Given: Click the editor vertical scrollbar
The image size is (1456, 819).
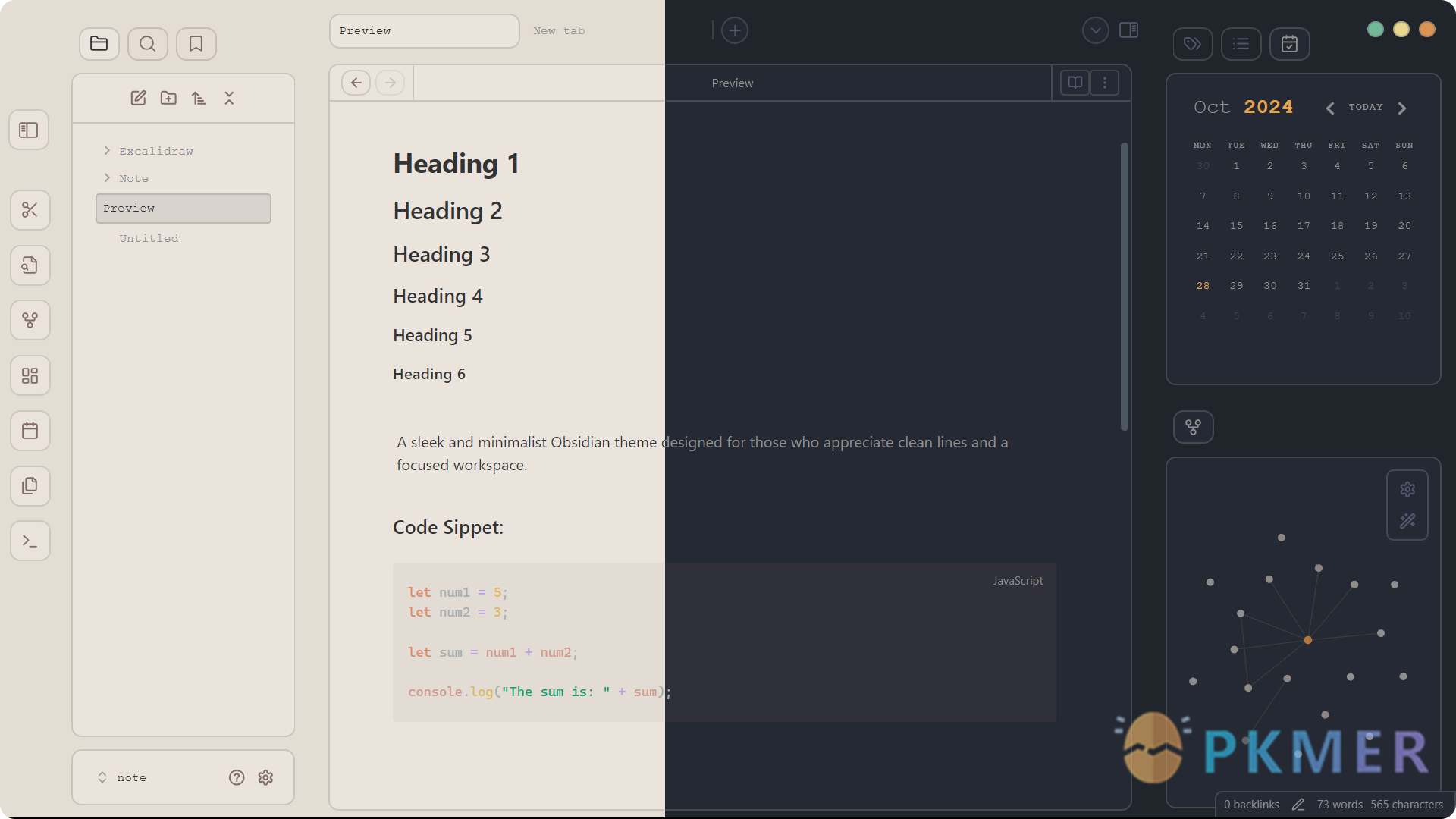Looking at the screenshot, I should click(x=1124, y=287).
